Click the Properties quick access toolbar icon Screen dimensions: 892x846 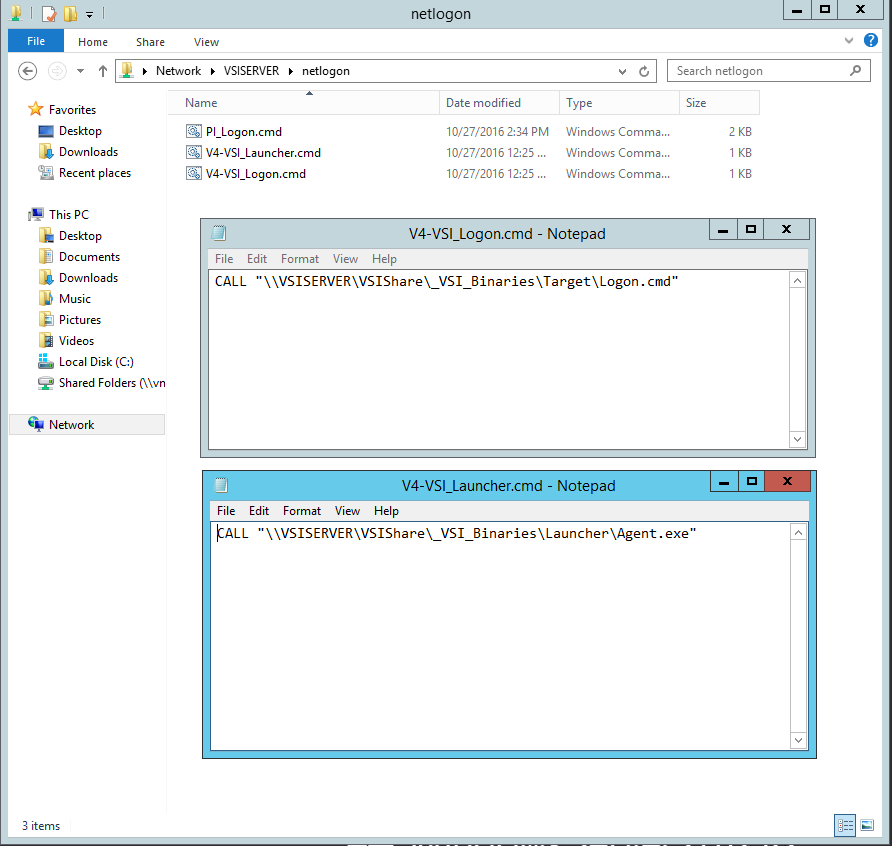pyautogui.click(x=49, y=13)
